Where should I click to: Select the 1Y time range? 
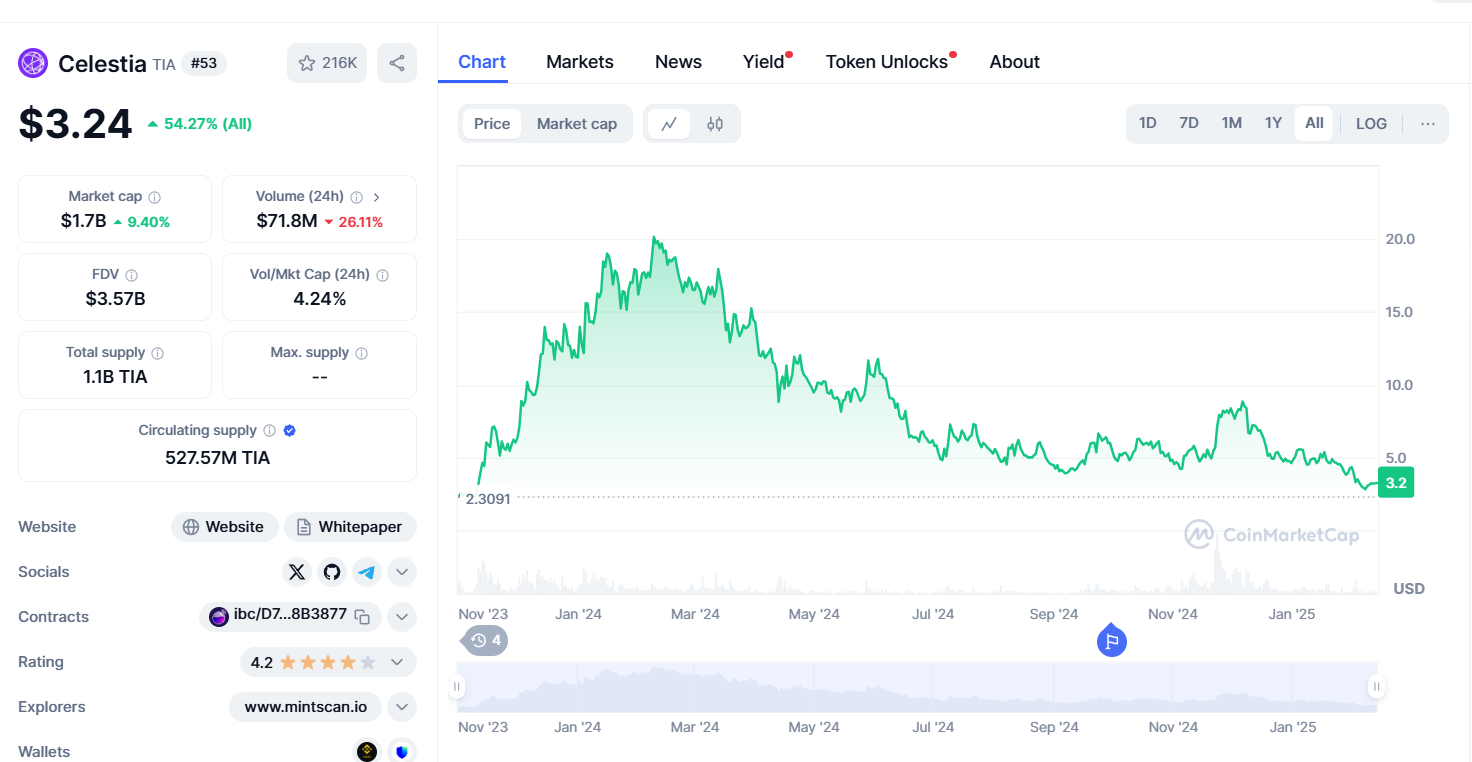click(1273, 123)
